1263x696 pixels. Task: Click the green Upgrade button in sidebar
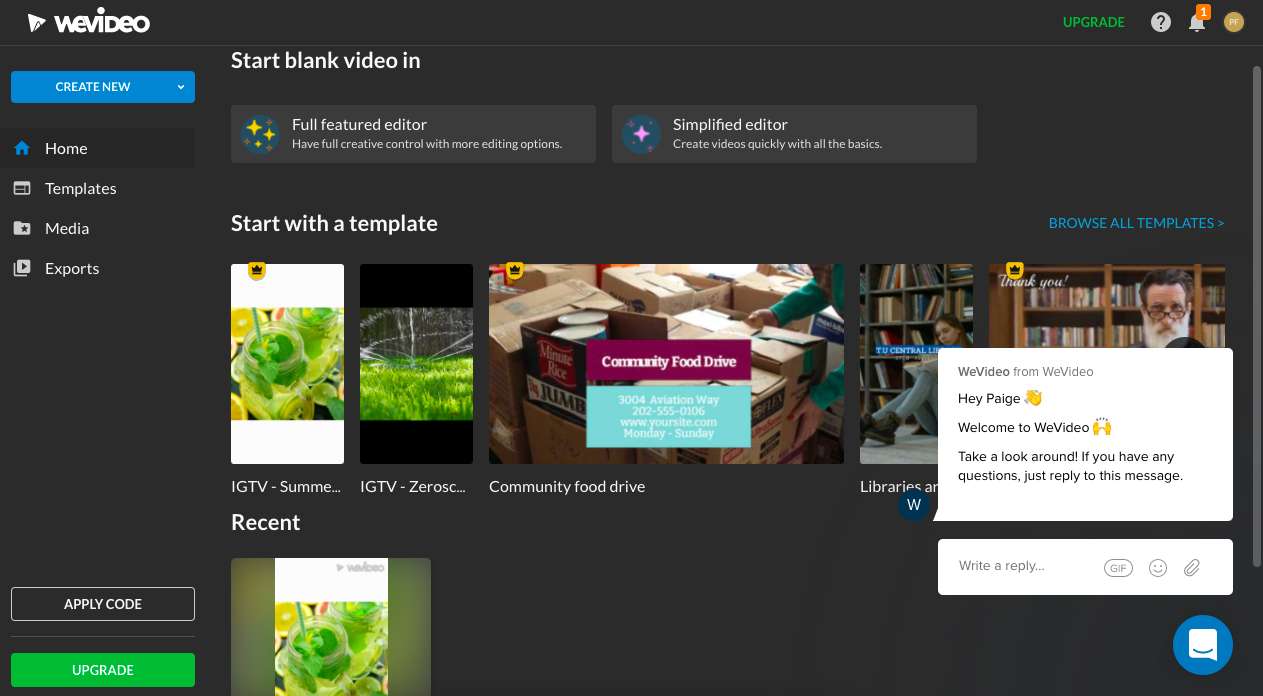click(103, 670)
